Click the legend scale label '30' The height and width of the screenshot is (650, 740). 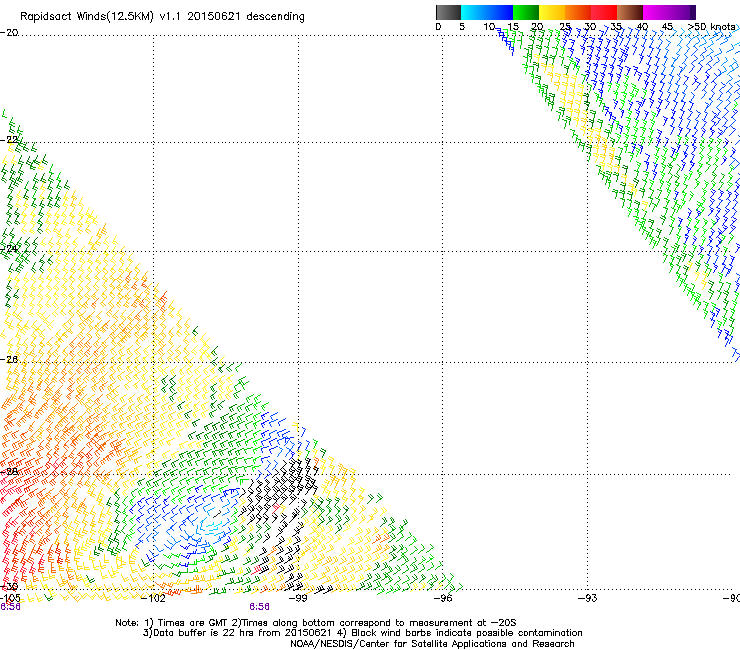tap(590, 27)
